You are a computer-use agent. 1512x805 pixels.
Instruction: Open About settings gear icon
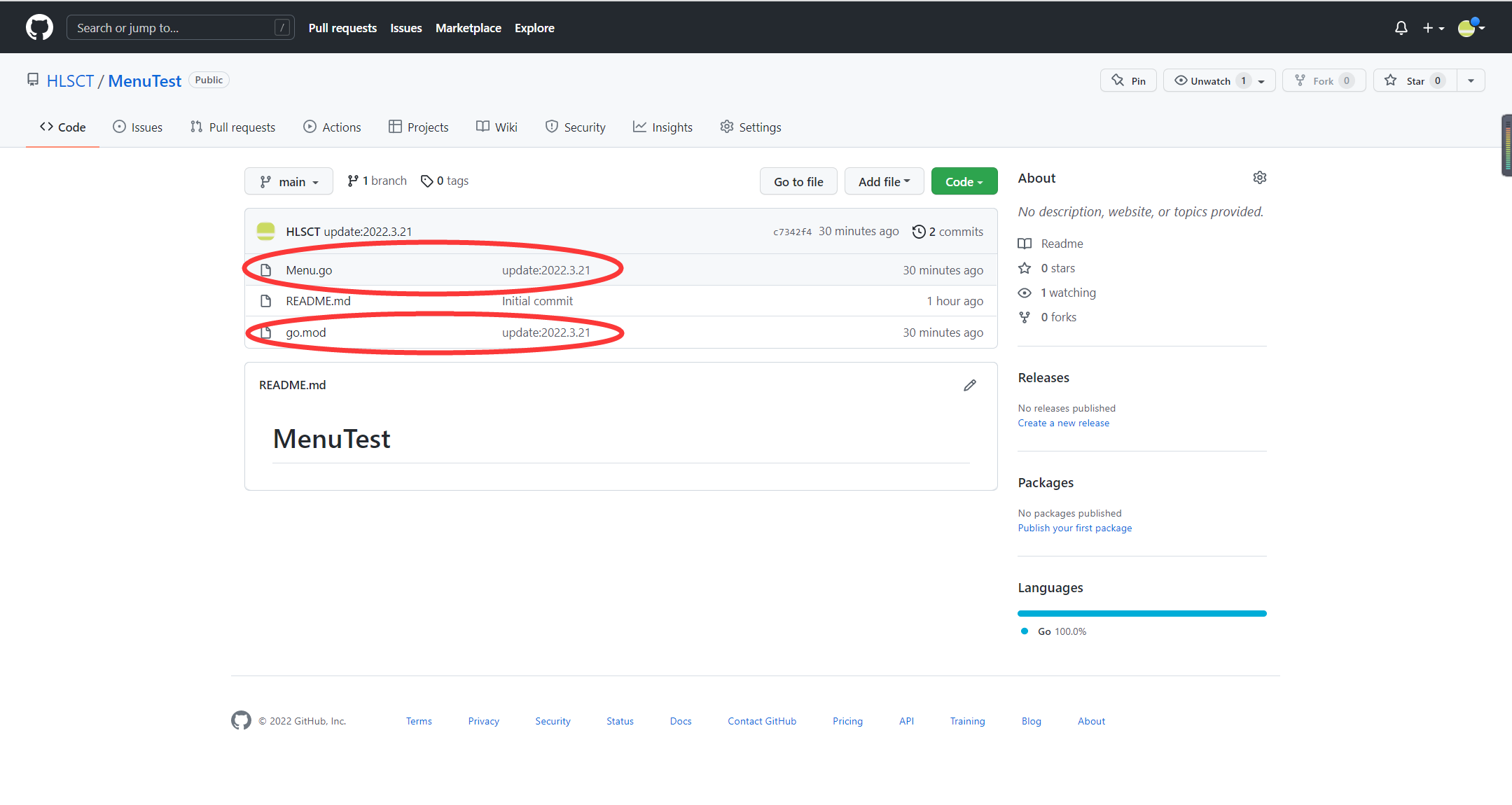tap(1259, 178)
